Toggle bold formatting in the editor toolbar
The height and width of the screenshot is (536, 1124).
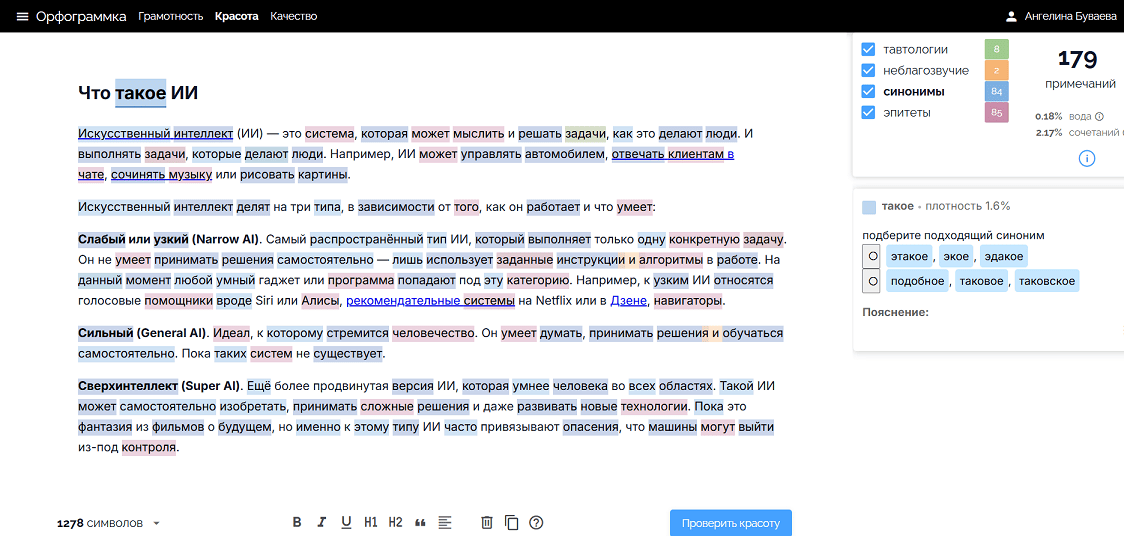click(x=297, y=522)
